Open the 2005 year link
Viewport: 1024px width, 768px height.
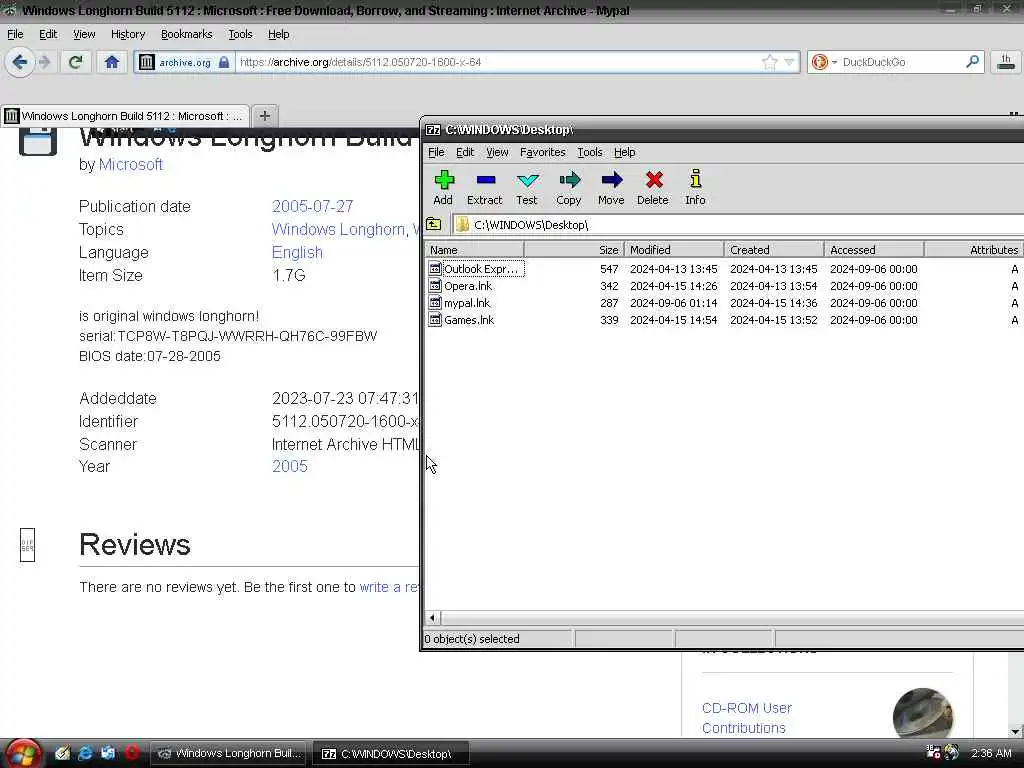290,466
